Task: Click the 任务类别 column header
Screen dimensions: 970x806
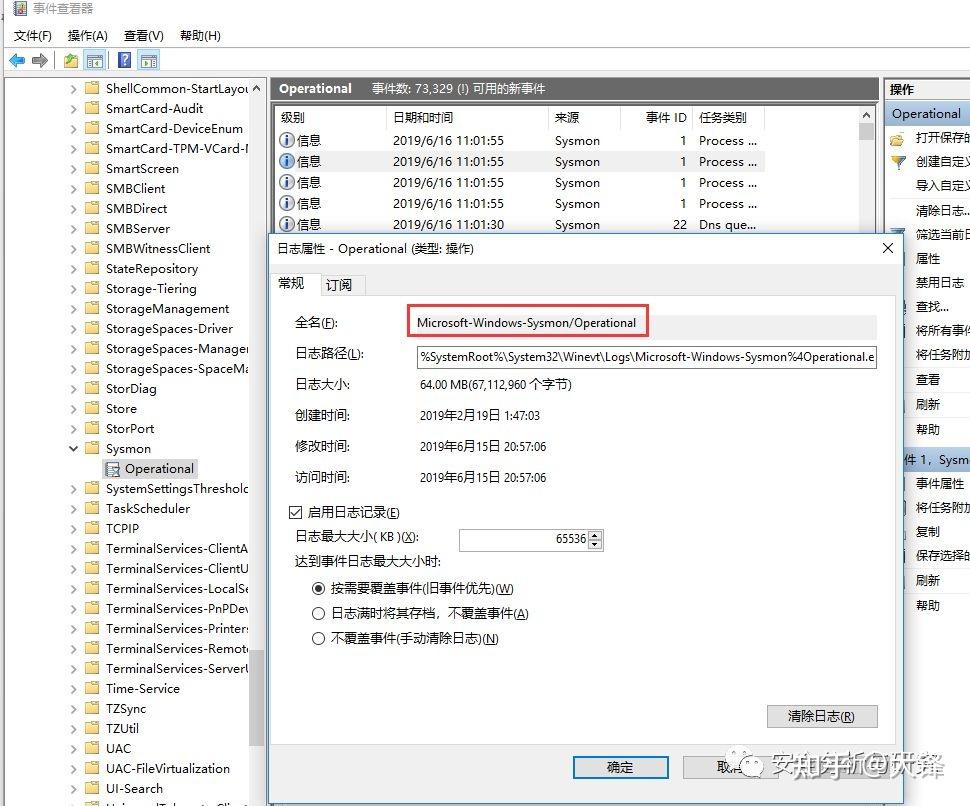Action: (x=729, y=118)
